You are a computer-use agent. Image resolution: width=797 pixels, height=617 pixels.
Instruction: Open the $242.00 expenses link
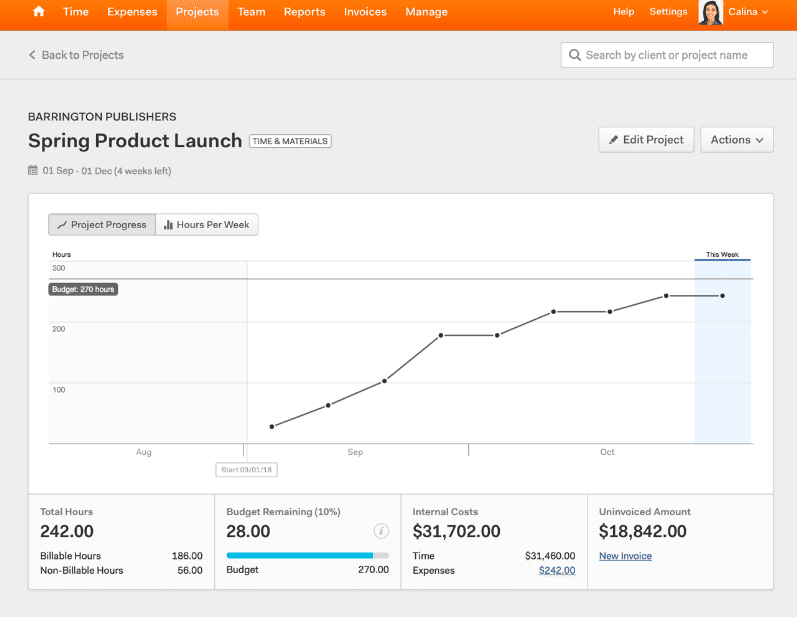[x=556, y=570]
